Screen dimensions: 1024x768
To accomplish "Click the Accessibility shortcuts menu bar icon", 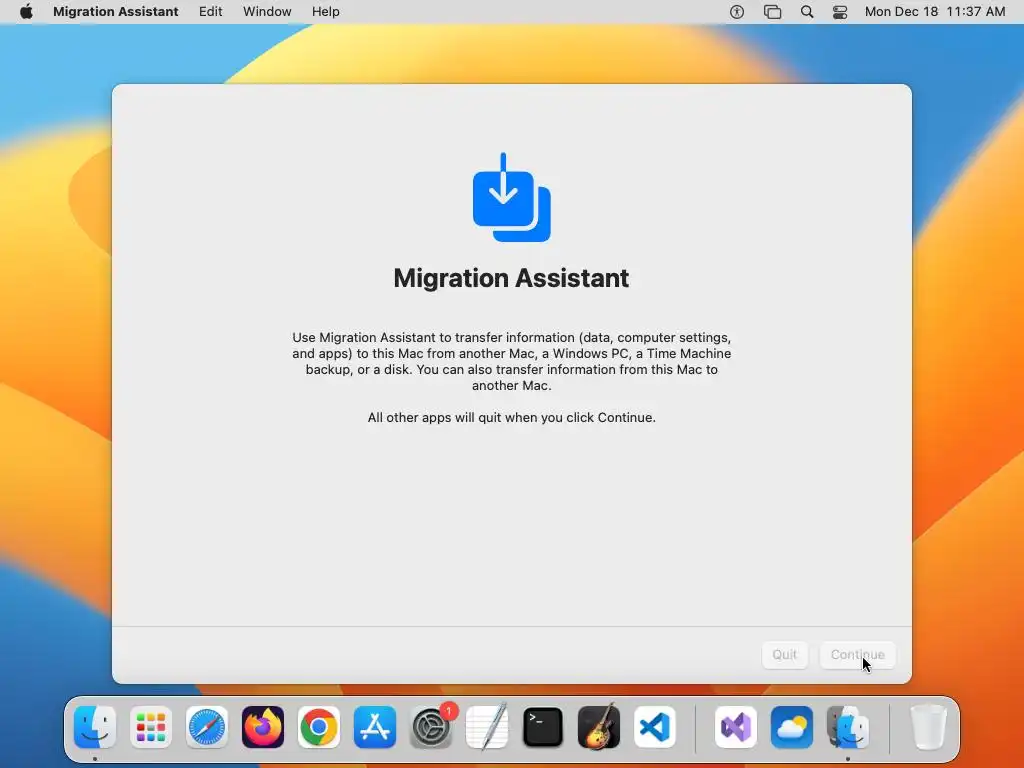I will [737, 12].
